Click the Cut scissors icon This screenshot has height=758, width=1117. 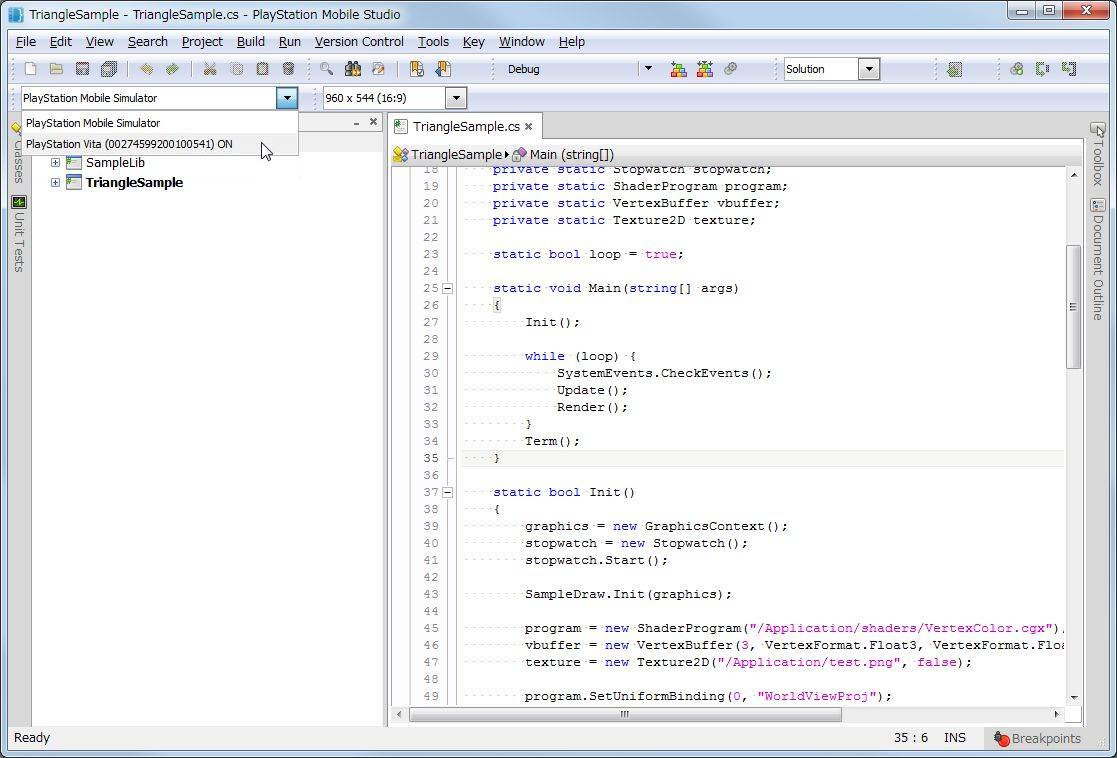(x=210, y=69)
